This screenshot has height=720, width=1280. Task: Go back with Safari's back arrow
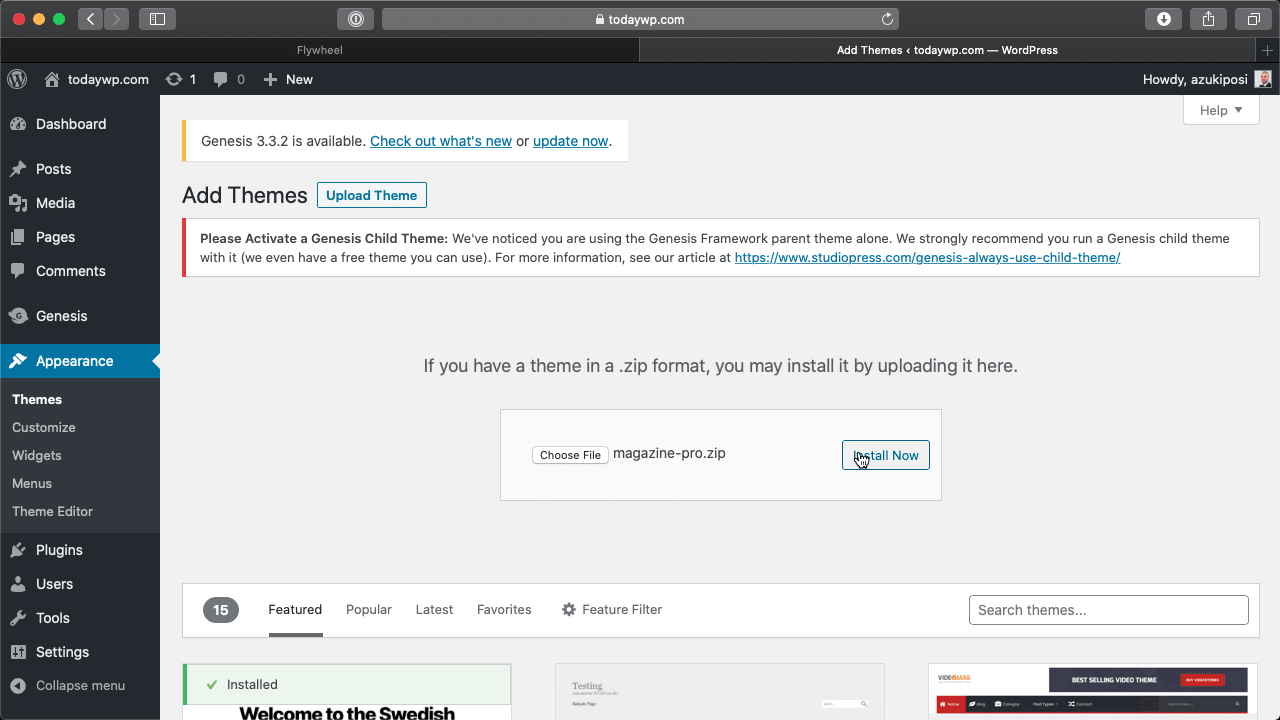90,19
